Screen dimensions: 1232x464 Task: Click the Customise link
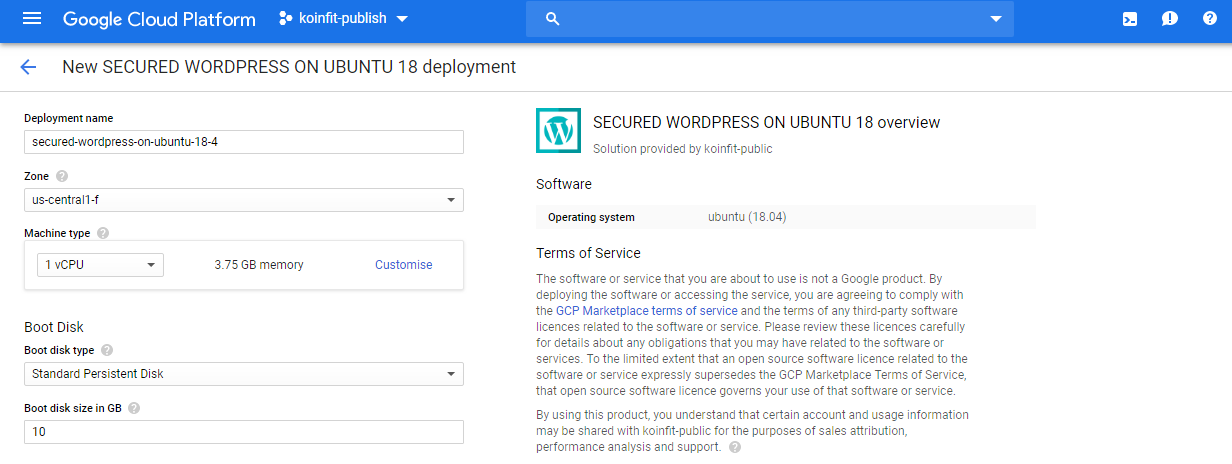pyautogui.click(x=404, y=265)
